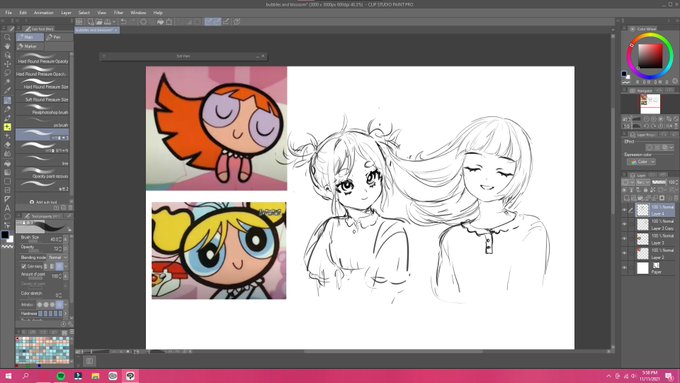Hide Layer 4 with its eye icon
The image size is (680, 383).
[x=624, y=210]
